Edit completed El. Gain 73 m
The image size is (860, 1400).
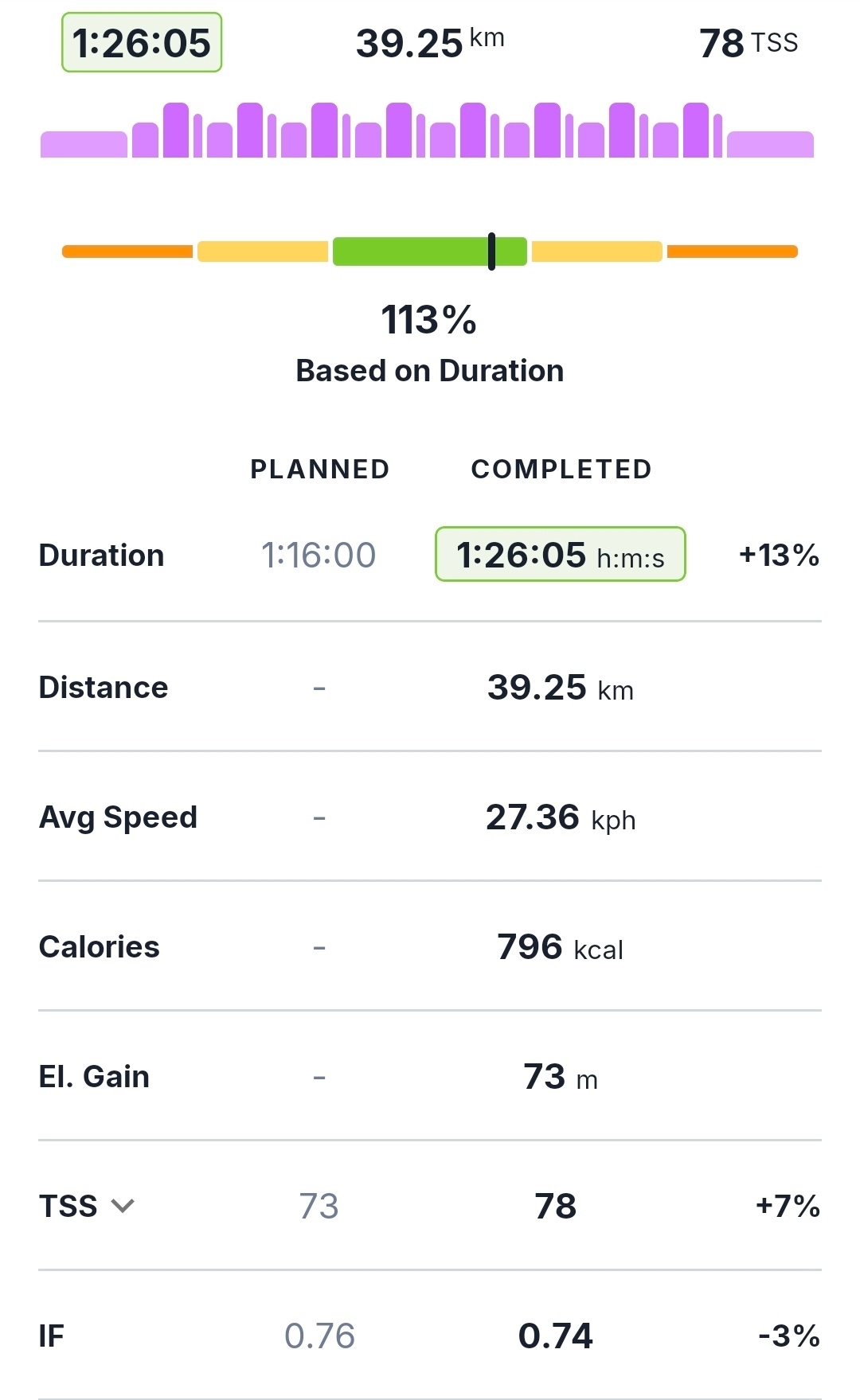click(560, 1077)
